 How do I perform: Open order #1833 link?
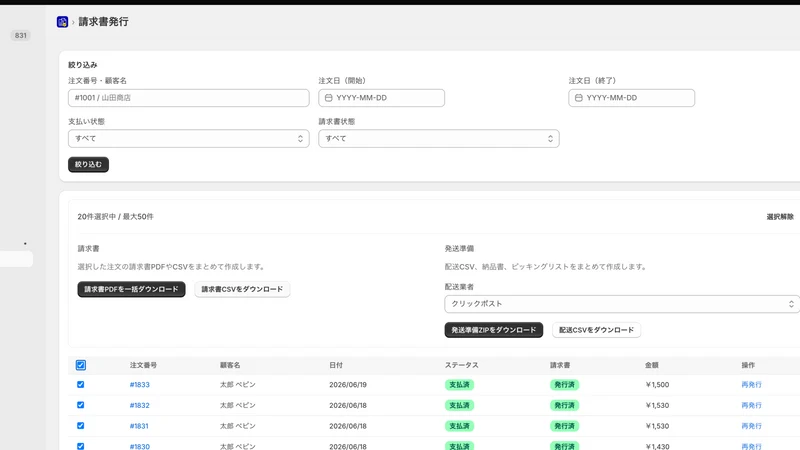140,385
